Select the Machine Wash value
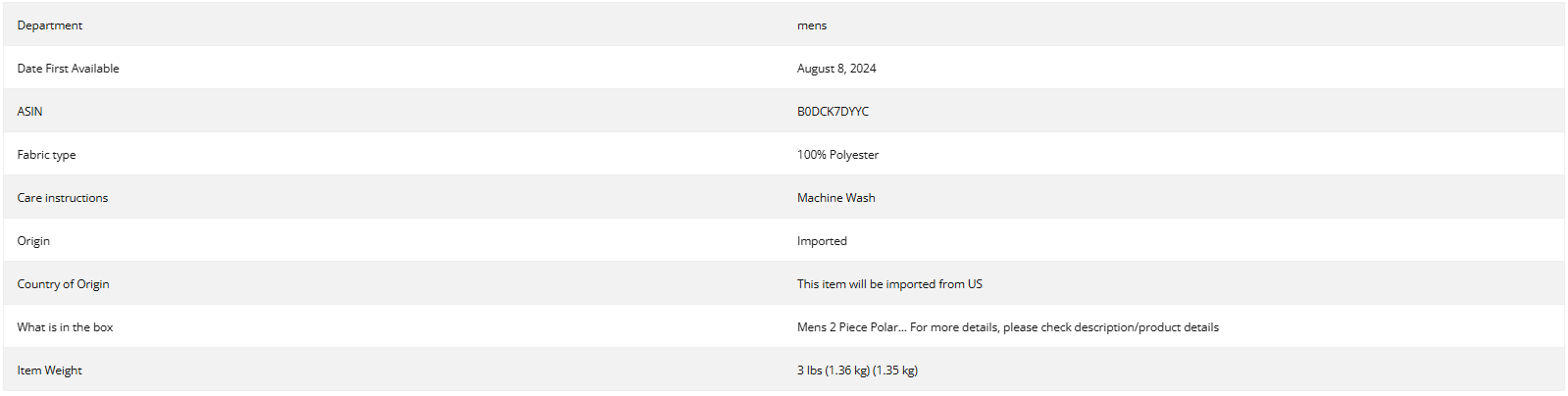Image resolution: width=1568 pixels, height=396 pixels. 836,198
